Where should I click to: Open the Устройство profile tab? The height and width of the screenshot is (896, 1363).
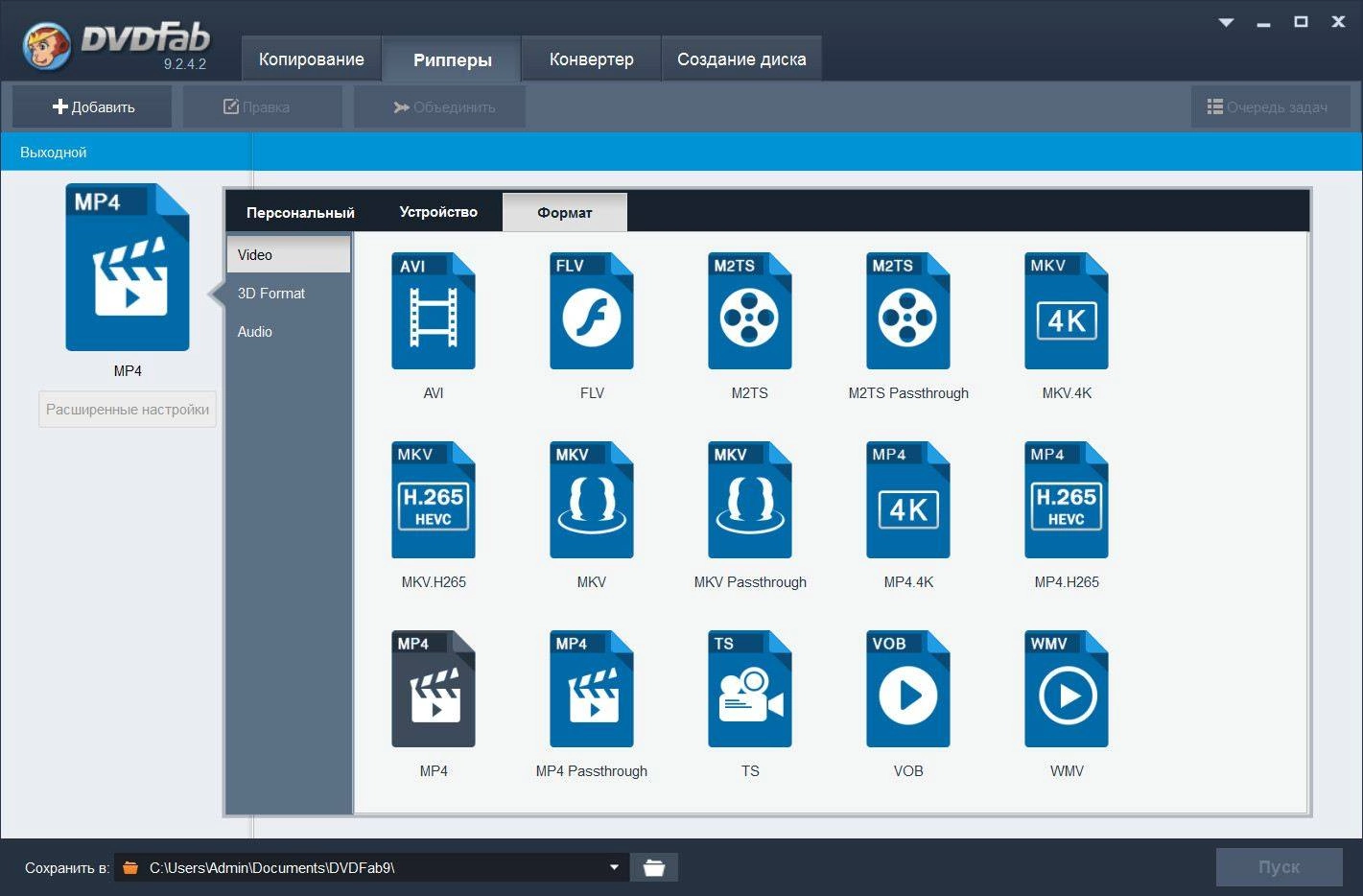(438, 212)
